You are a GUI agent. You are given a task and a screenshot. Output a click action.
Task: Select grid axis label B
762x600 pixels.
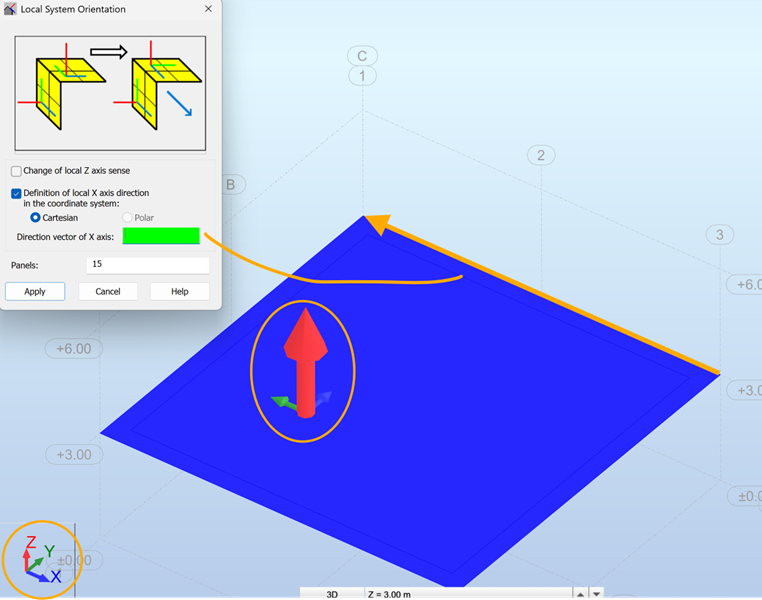tap(232, 185)
